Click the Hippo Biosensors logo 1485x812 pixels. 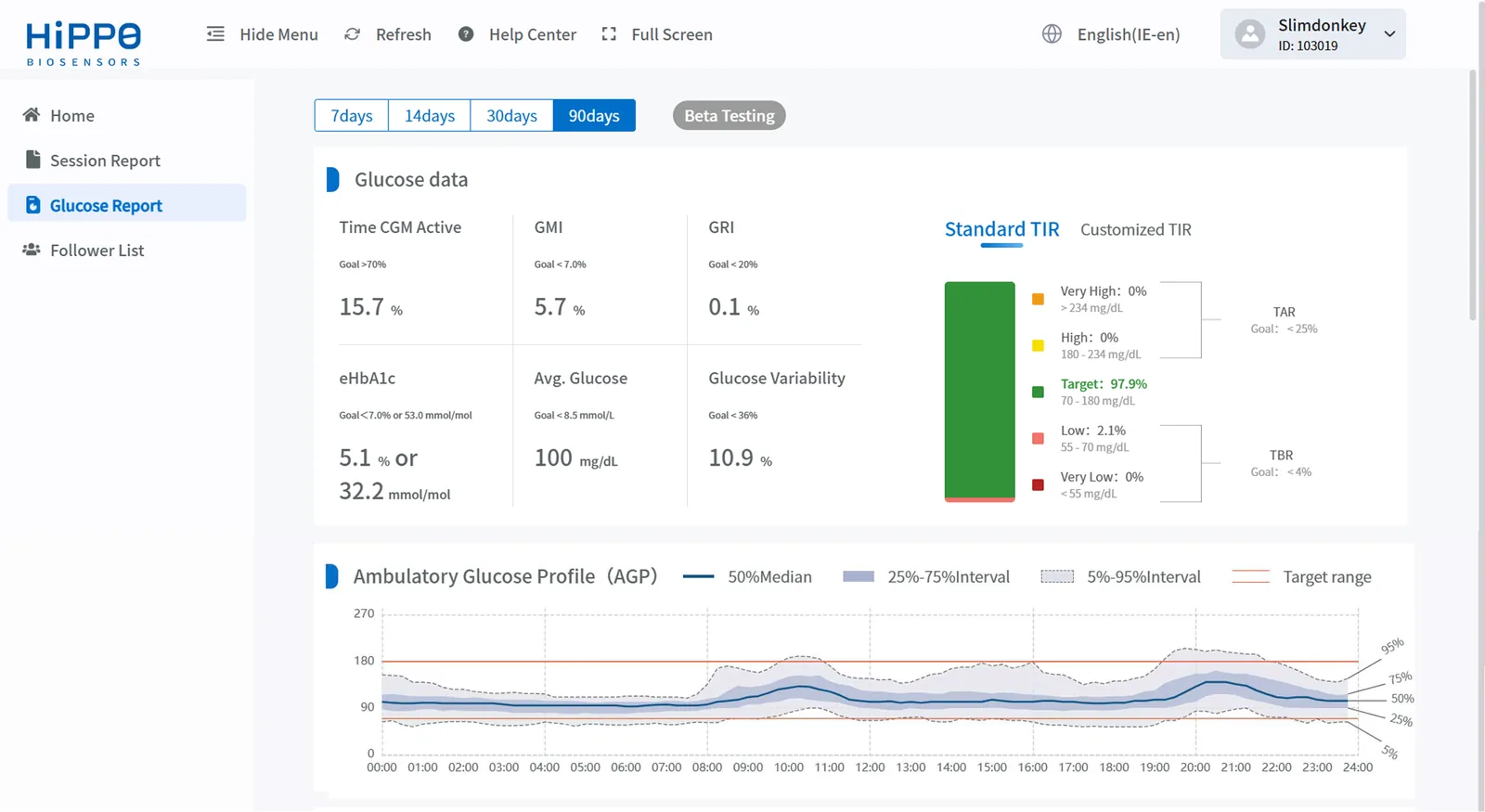tap(84, 44)
